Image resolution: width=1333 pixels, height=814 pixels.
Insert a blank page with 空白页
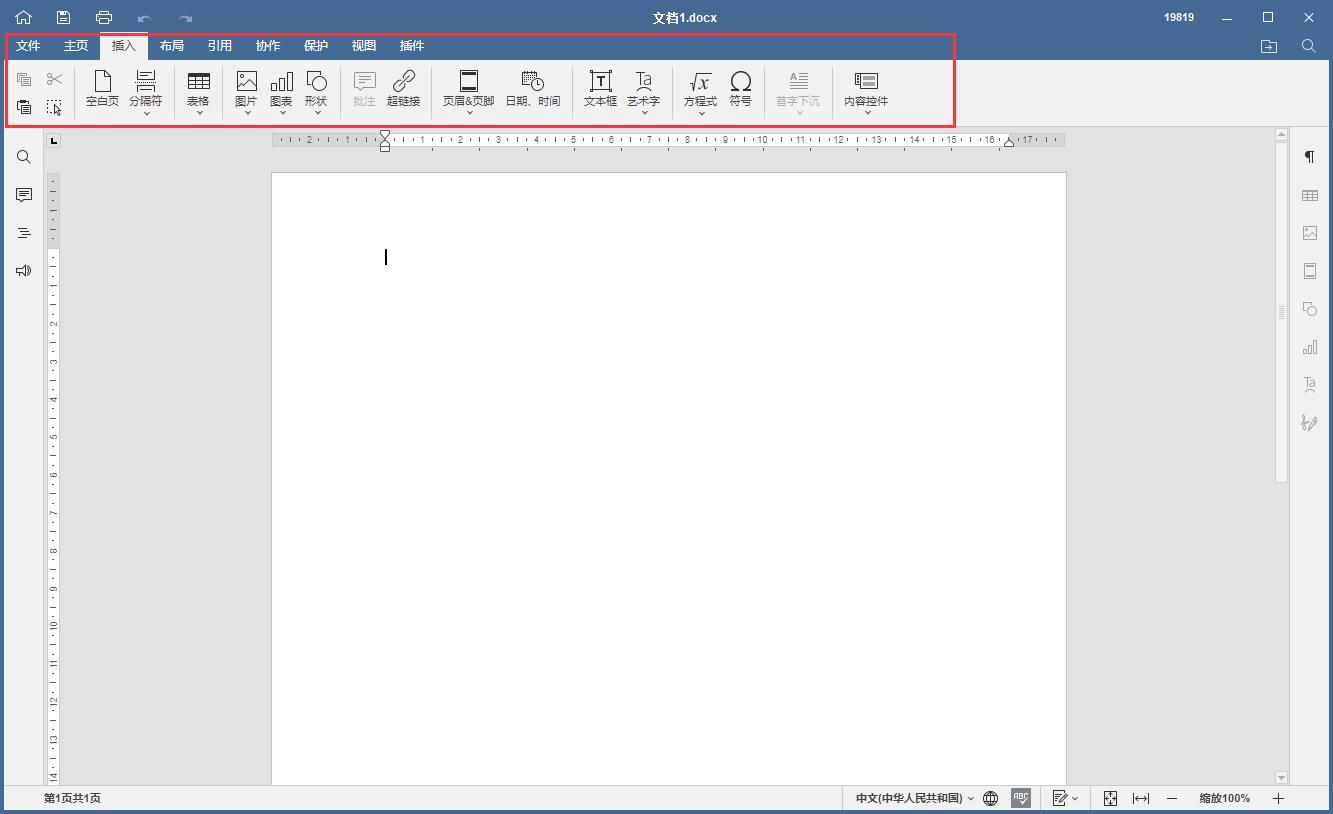pyautogui.click(x=102, y=89)
